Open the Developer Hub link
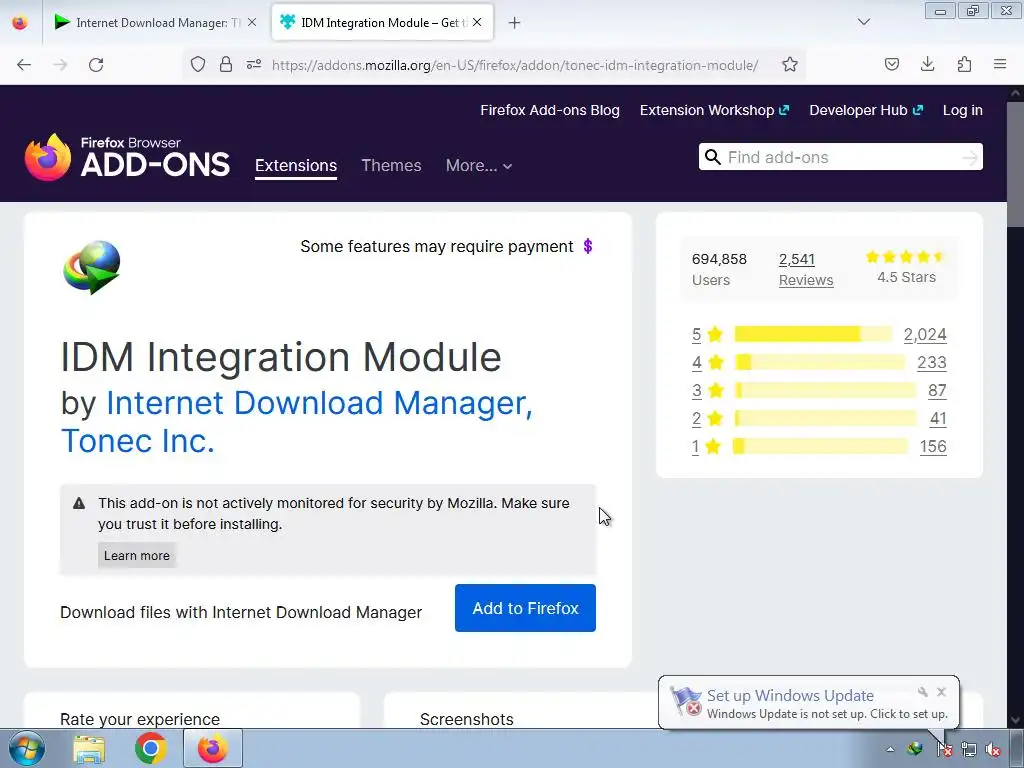1024x768 pixels. click(x=866, y=110)
